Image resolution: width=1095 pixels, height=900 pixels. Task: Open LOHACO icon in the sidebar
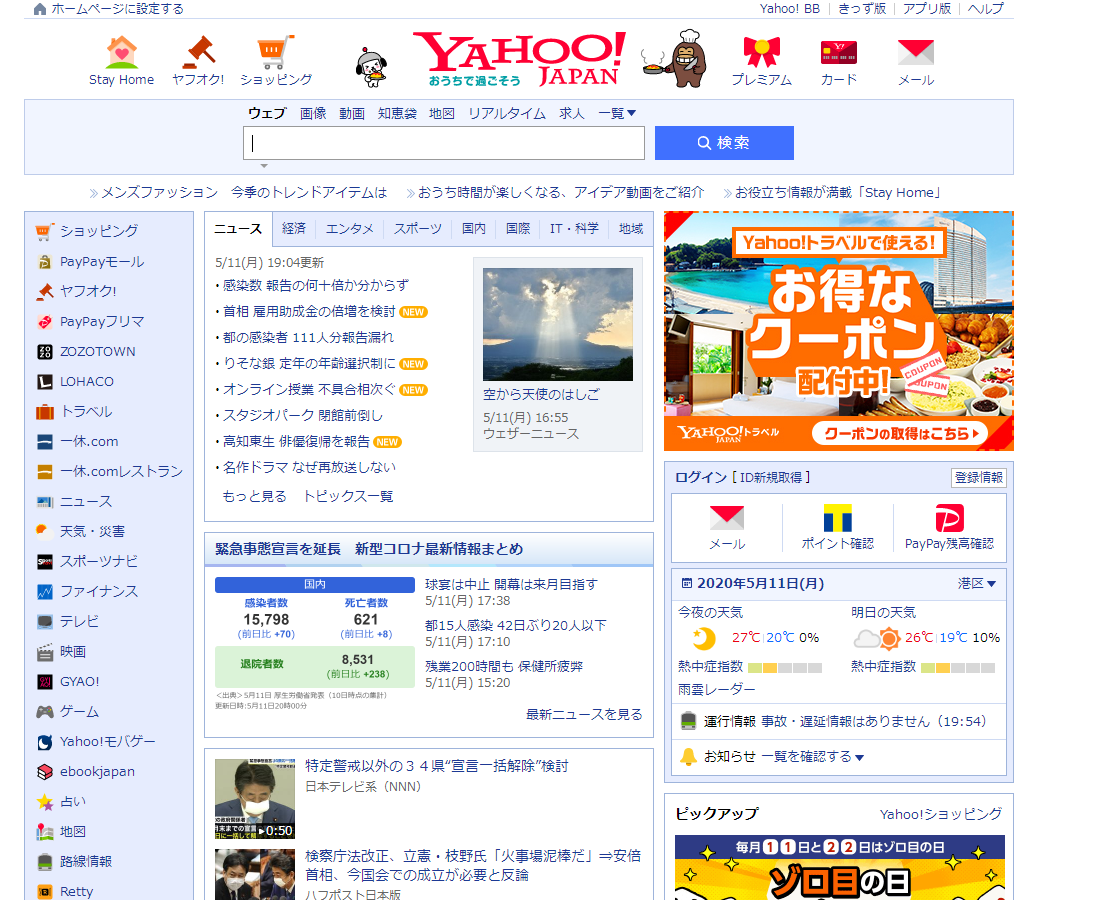pyautogui.click(x=45, y=382)
